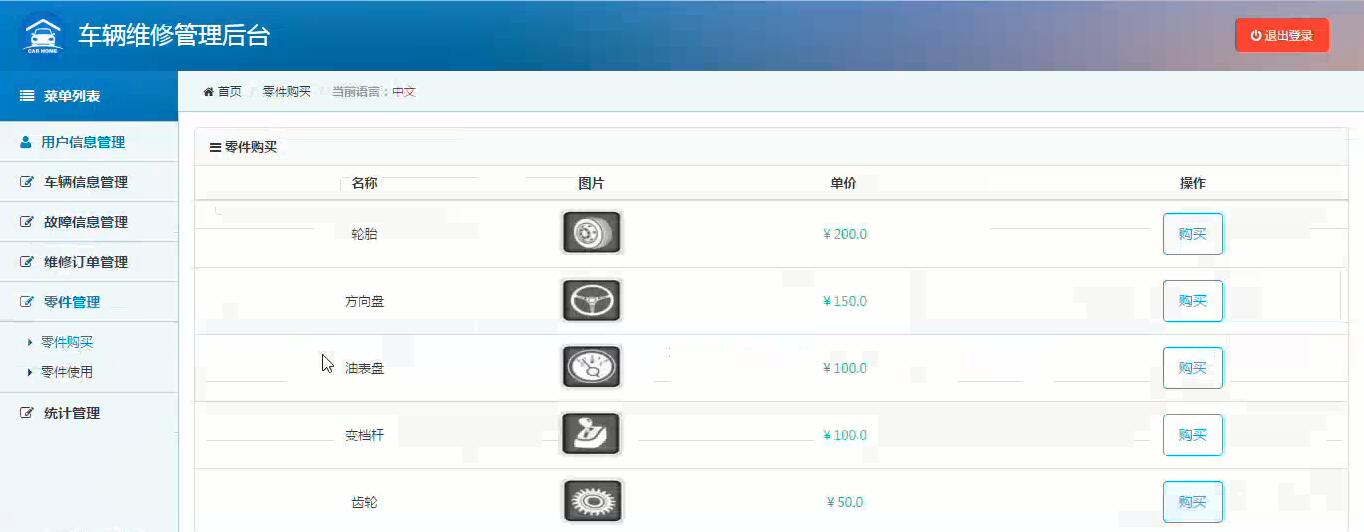Viewport: 1364px width, 532px height.
Task: Select the 油表盘 name cell
Action: coord(364,368)
